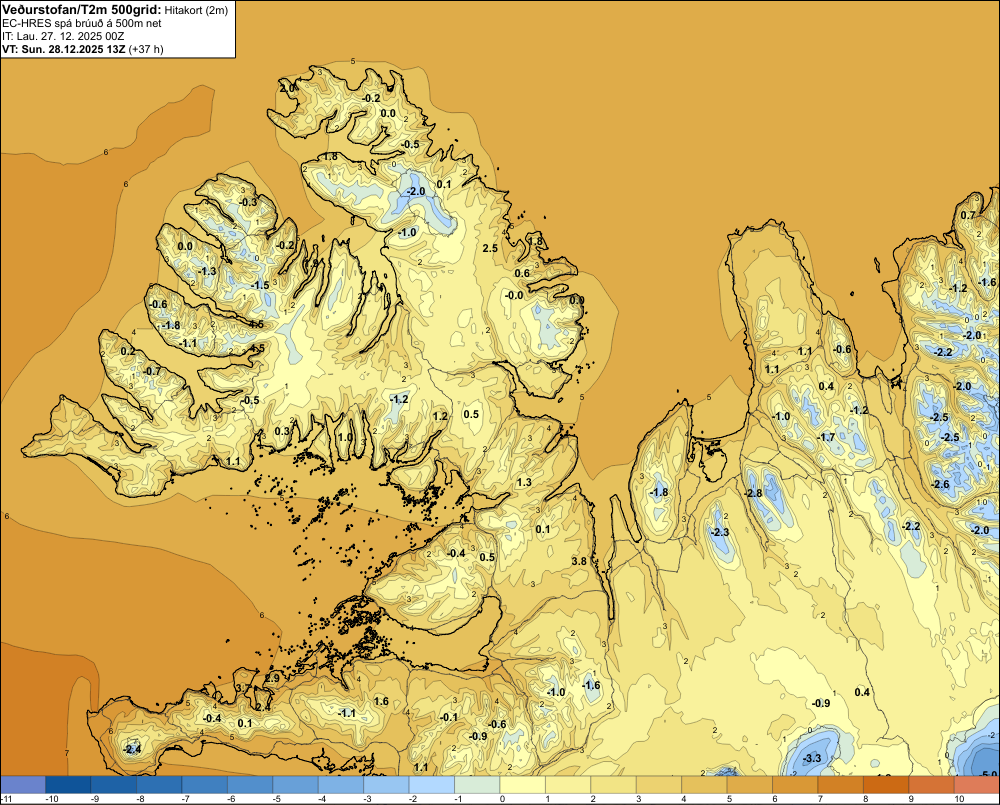The width and height of the screenshot is (1000, 805).
Task: Click the "-0.1" temperature value
Action: [449, 717]
